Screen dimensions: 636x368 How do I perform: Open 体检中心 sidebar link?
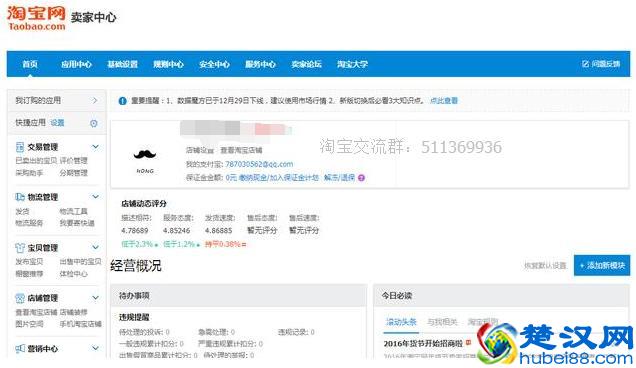(73, 274)
